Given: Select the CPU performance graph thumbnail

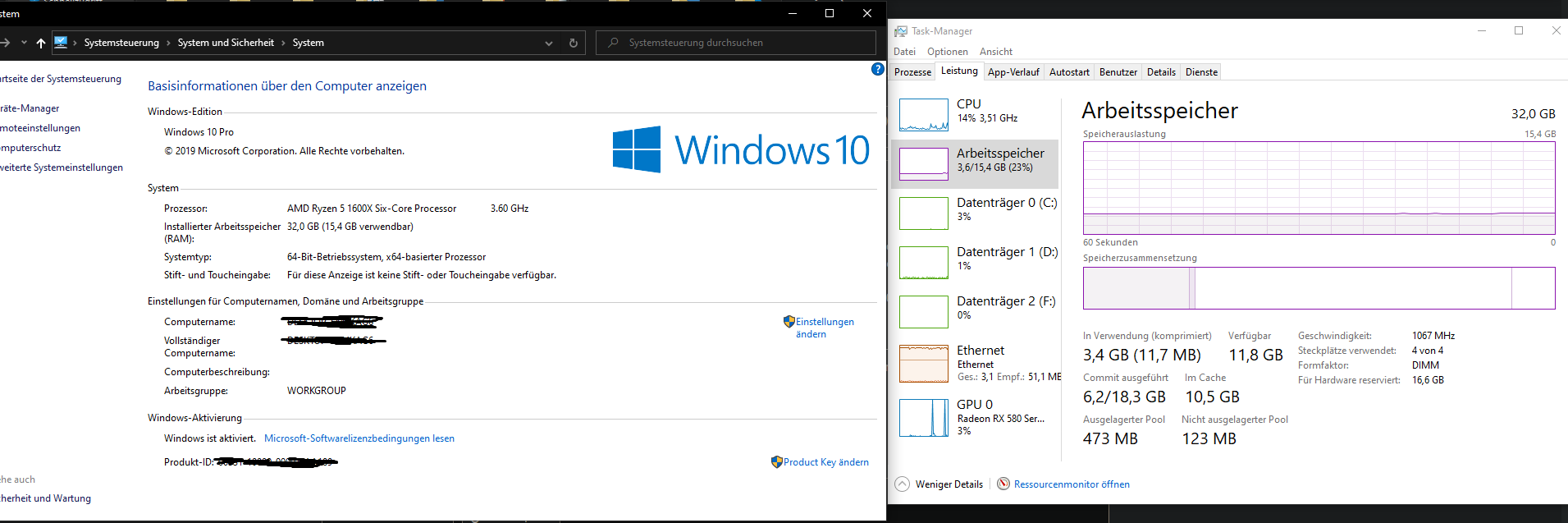Looking at the screenshot, I should click(x=924, y=115).
